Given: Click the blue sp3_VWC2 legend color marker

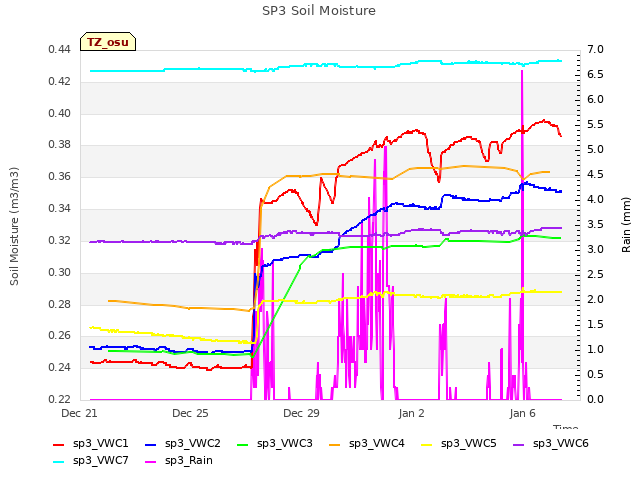Looking at the screenshot, I should (151, 444).
